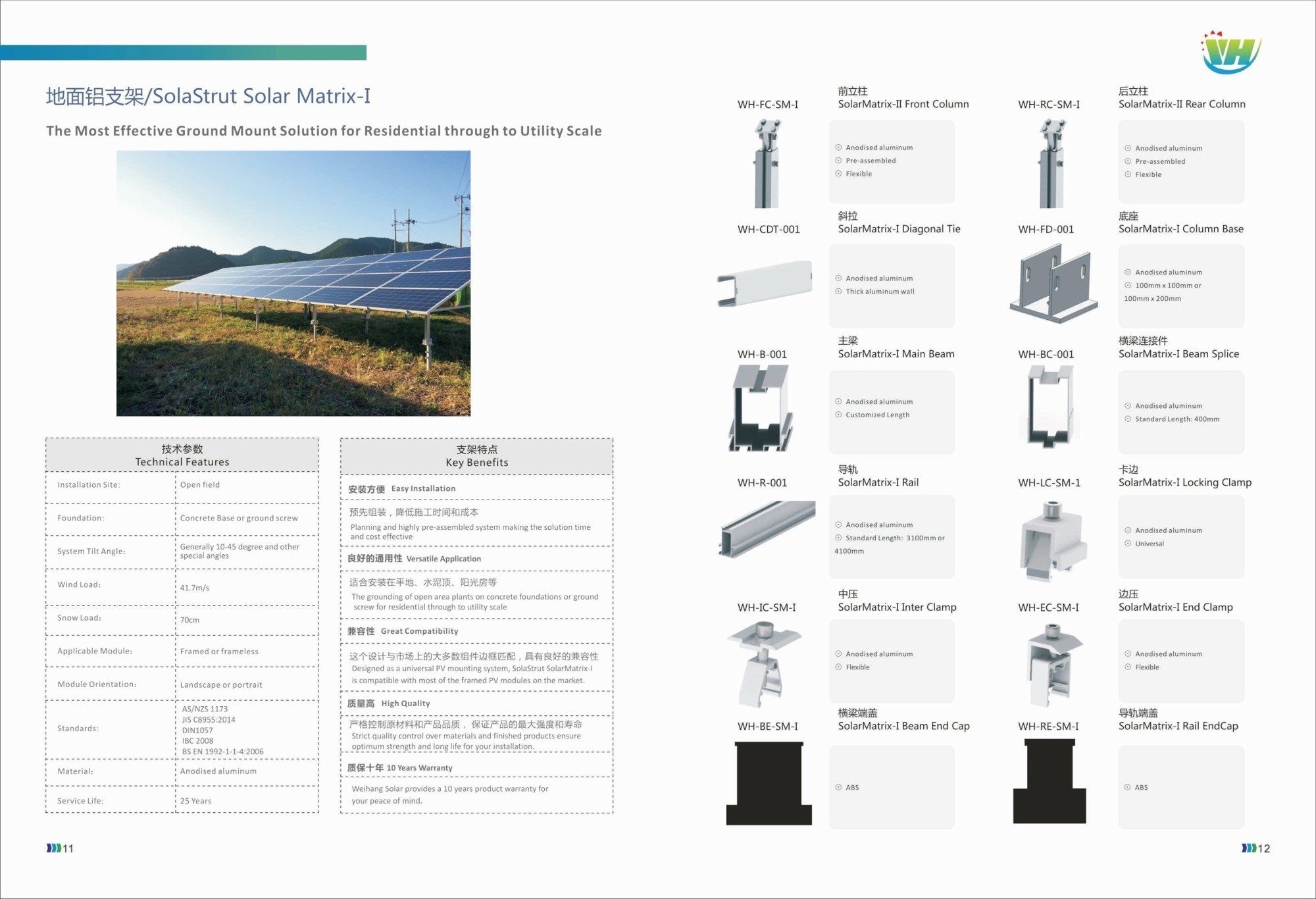Click the page 11 arrow marker icon
Screen dimensions: 1316x899
pos(53,848)
